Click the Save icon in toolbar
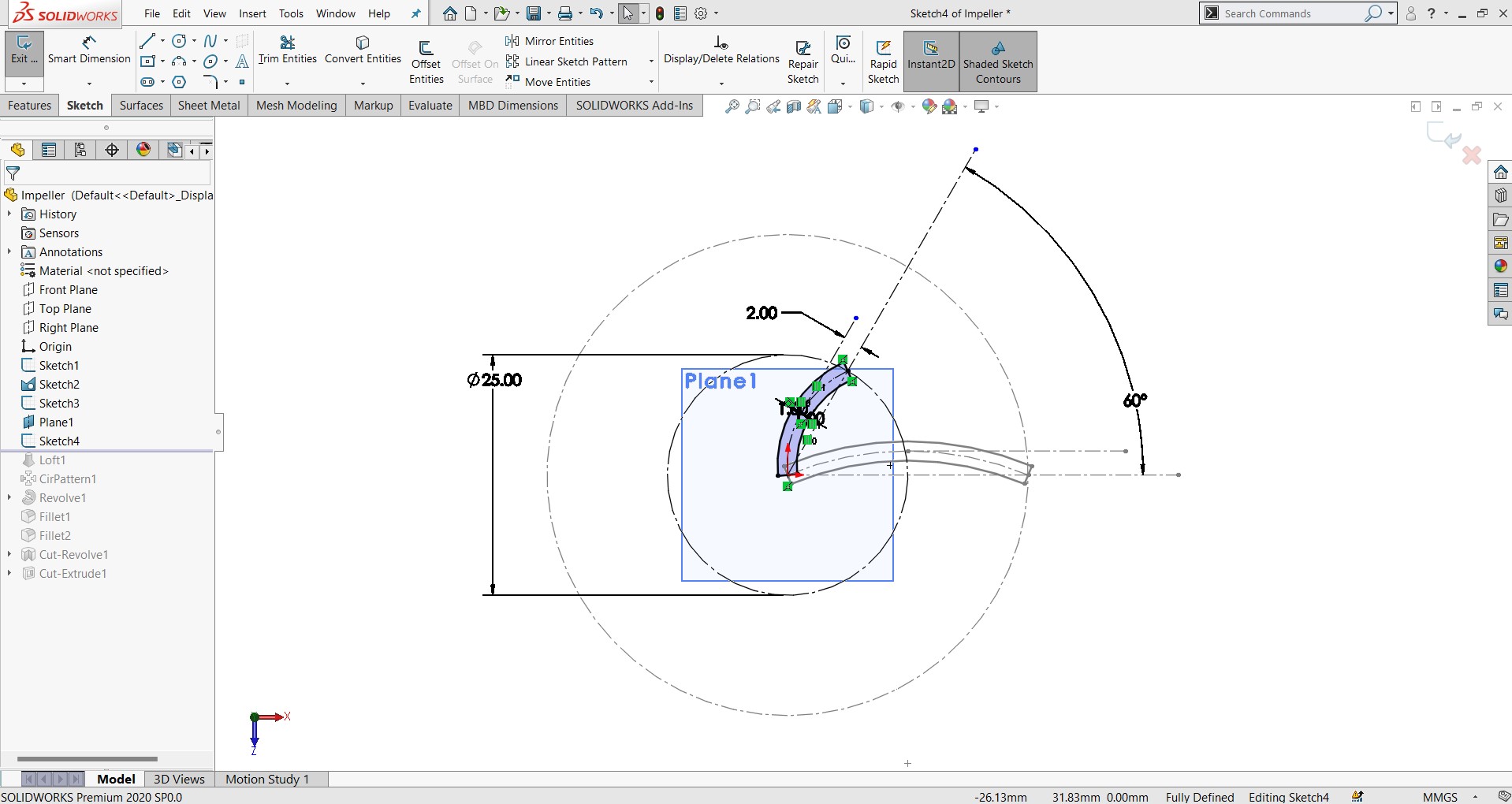This screenshot has height=804, width=1512. 534,13
